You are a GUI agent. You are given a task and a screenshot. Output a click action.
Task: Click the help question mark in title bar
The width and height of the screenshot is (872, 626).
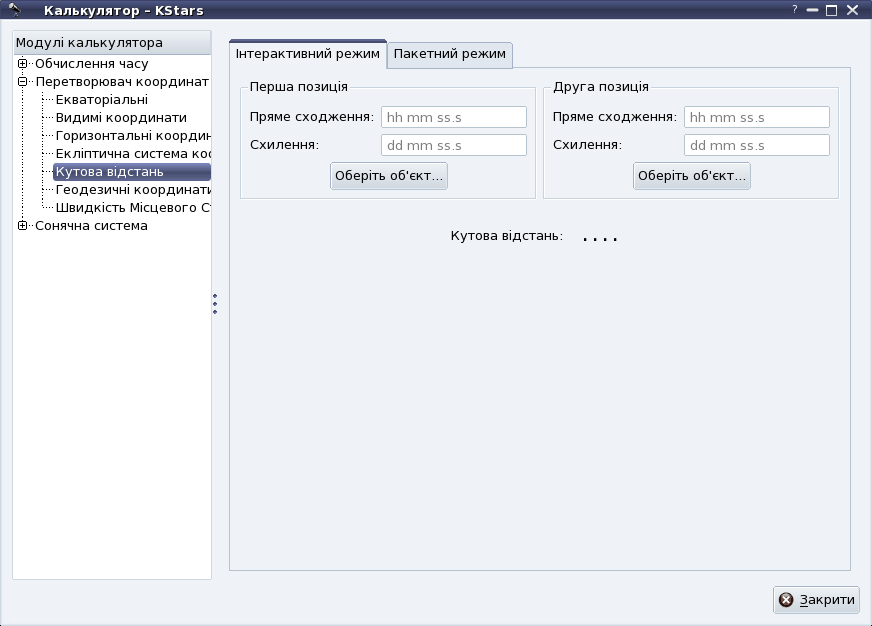[795, 10]
